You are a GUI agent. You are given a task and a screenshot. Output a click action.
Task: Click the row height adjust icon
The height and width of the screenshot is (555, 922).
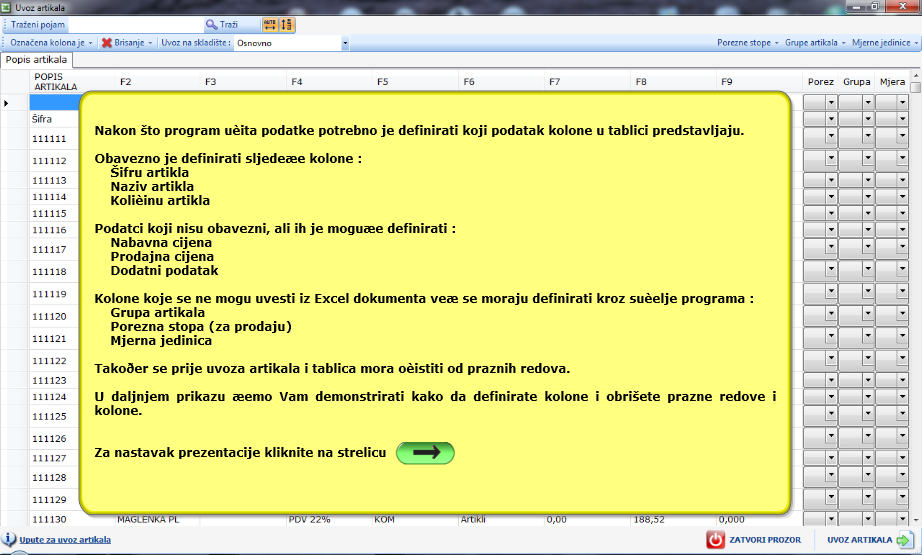pos(286,25)
